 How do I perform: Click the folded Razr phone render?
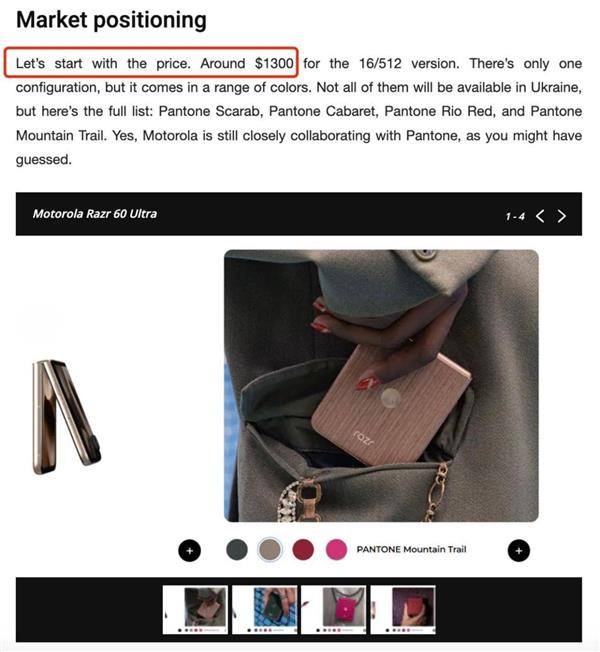coord(67,417)
